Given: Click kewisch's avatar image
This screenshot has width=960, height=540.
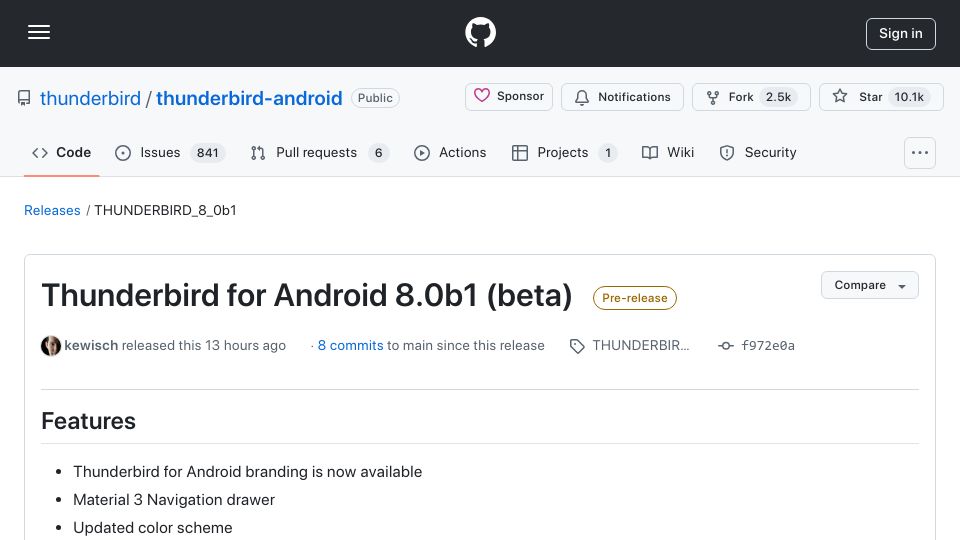Looking at the screenshot, I should point(51,346).
